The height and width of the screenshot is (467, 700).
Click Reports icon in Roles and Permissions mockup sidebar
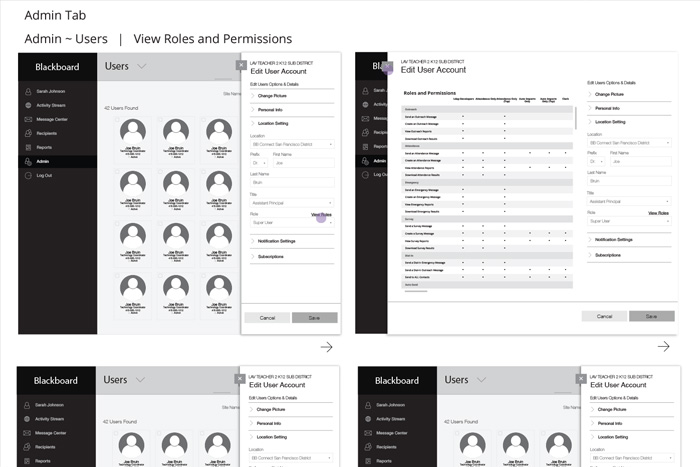pyautogui.click(x=365, y=146)
